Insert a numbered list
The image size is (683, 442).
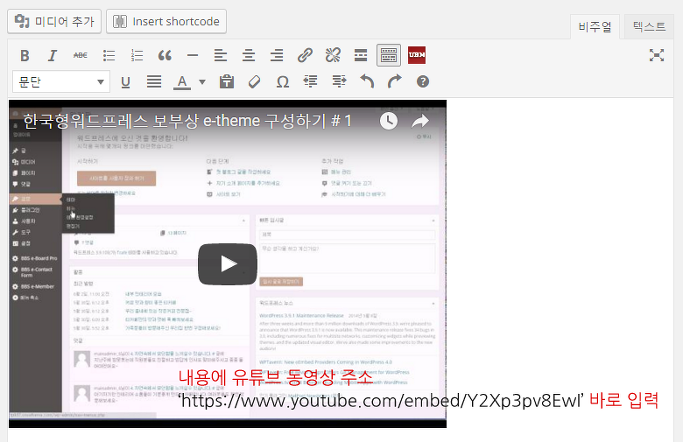pyautogui.click(x=137, y=55)
